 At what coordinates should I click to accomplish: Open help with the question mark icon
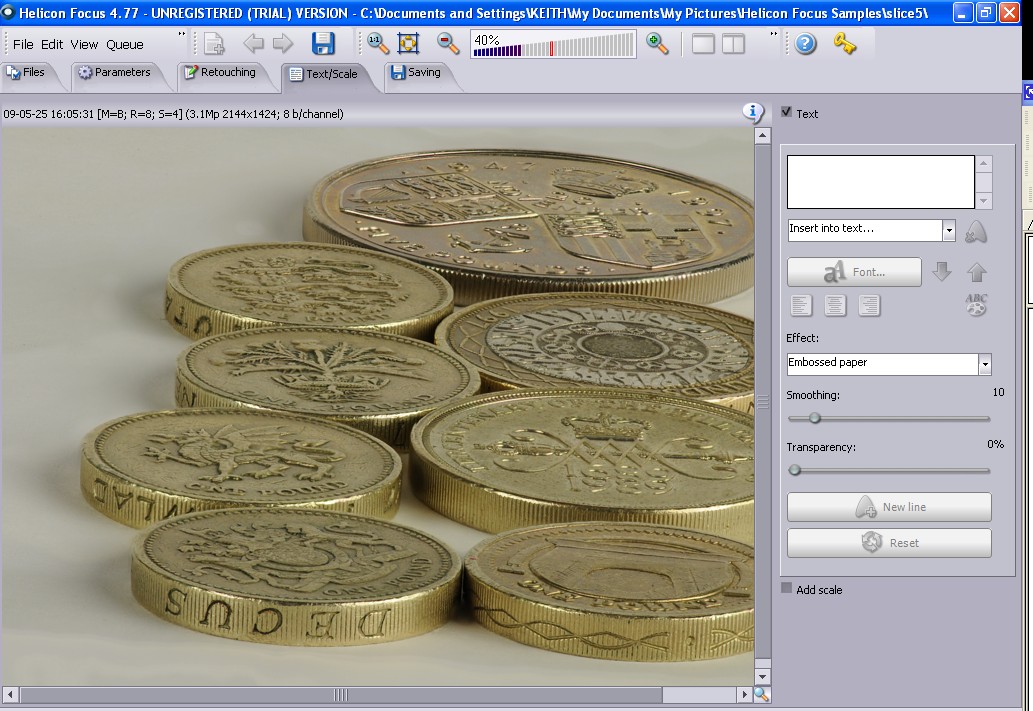tap(805, 44)
